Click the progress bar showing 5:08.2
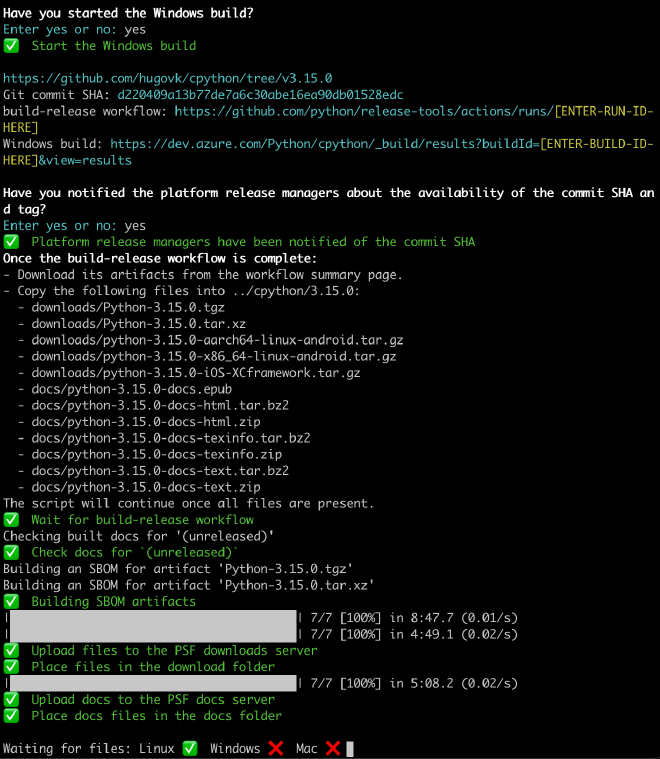The image size is (660, 759). (x=153, y=683)
